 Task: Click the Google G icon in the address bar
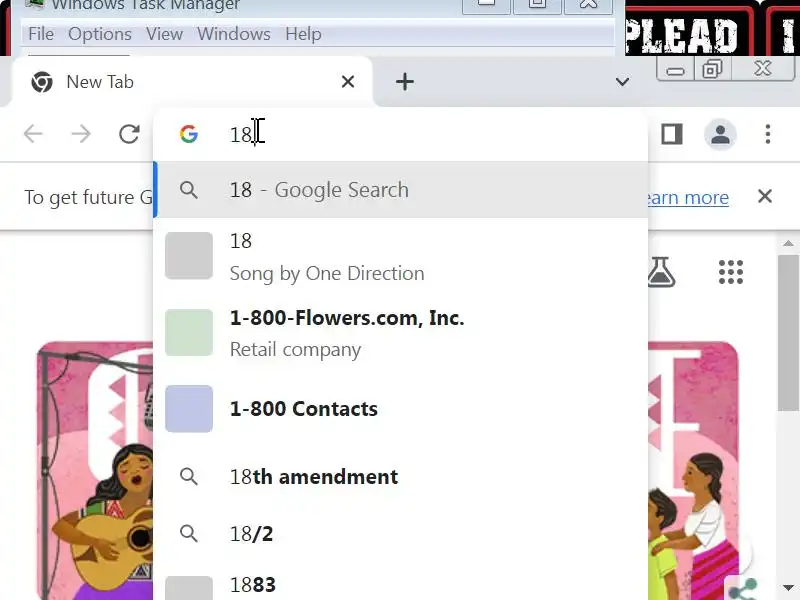(x=189, y=134)
